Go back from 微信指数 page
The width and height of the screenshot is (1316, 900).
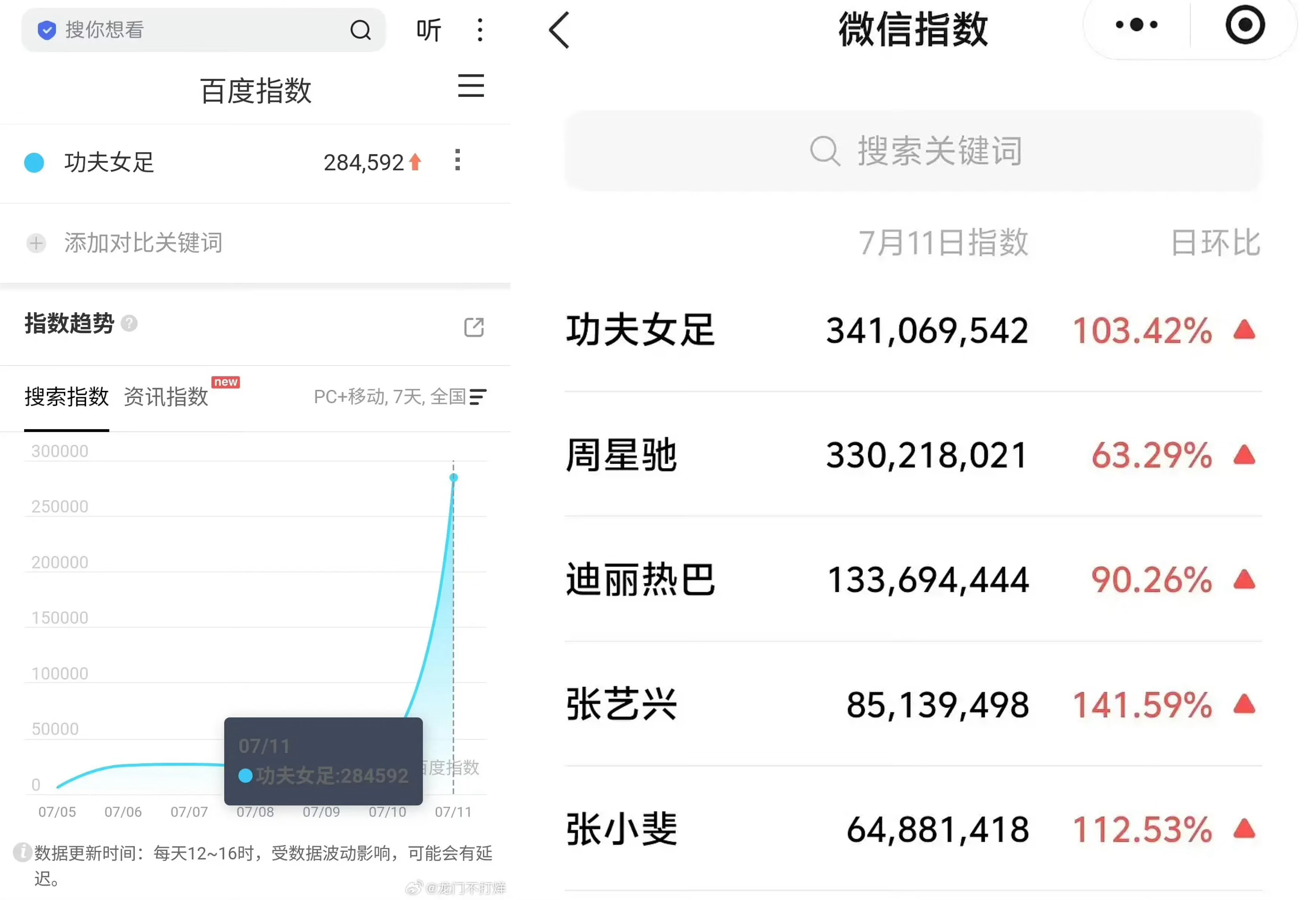coord(559,30)
